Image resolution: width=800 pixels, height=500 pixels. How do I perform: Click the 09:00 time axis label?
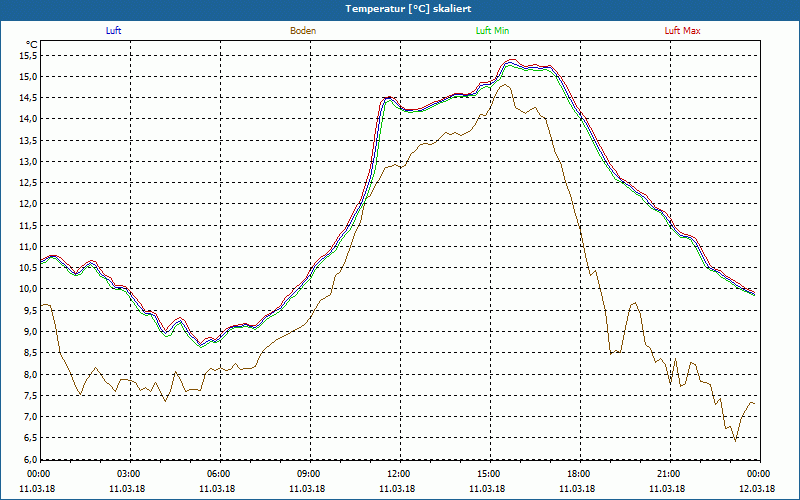[x=310, y=474]
